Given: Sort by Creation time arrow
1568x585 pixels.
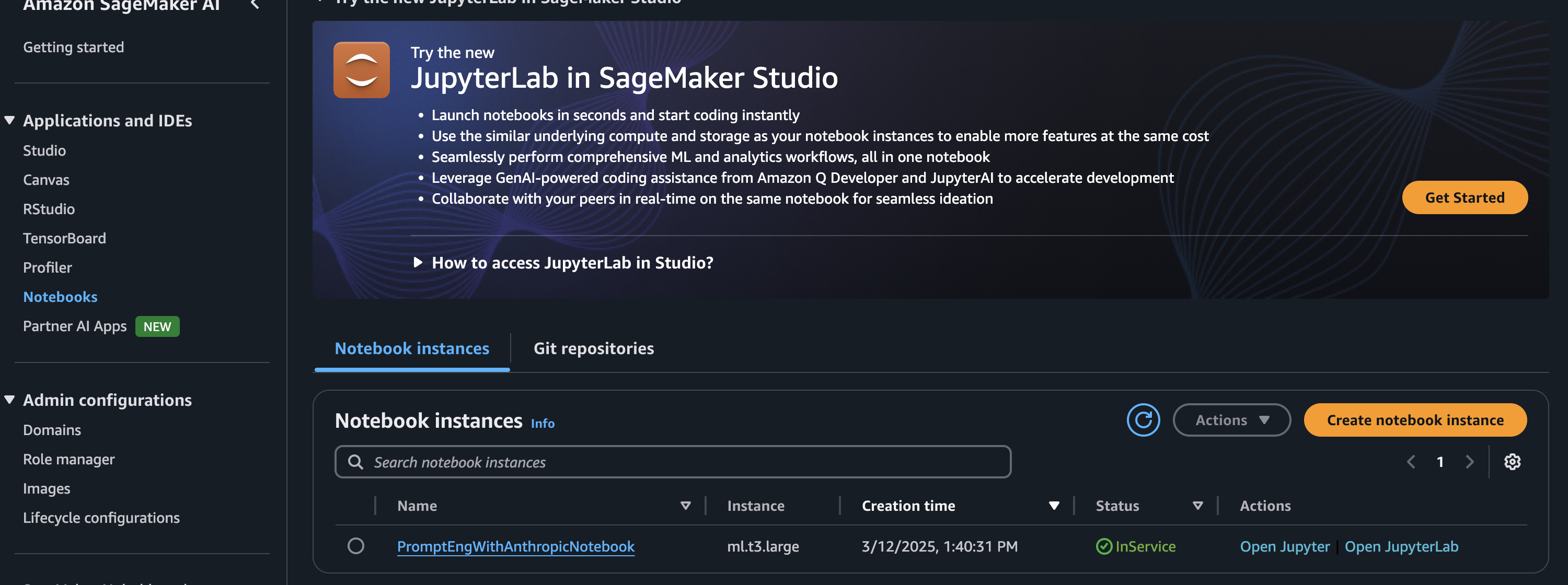Looking at the screenshot, I should 1054,506.
